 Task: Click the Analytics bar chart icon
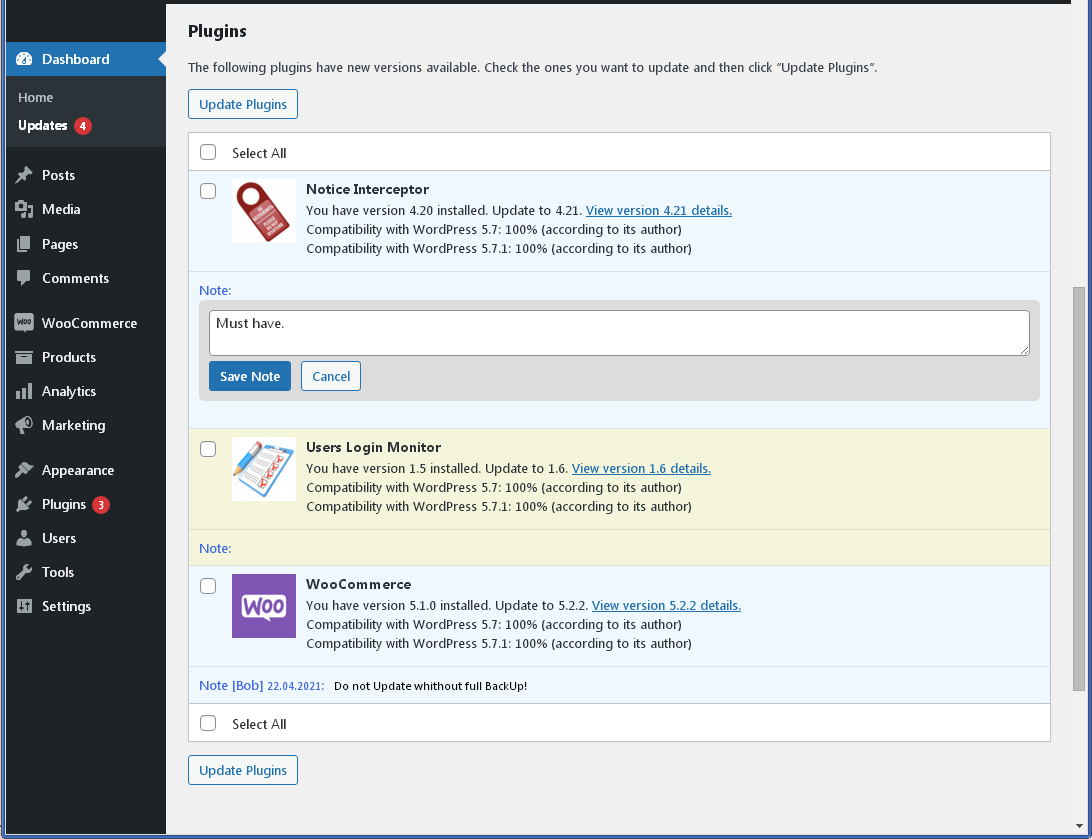point(24,391)
